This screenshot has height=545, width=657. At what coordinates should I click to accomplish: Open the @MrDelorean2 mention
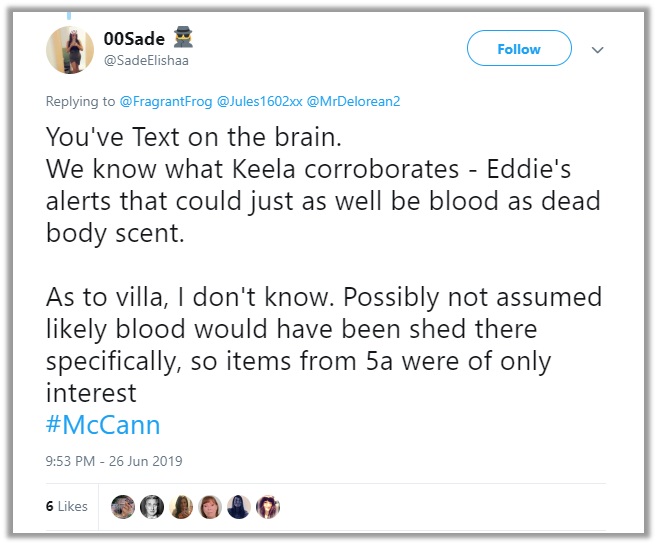click(x=355, y=102)
